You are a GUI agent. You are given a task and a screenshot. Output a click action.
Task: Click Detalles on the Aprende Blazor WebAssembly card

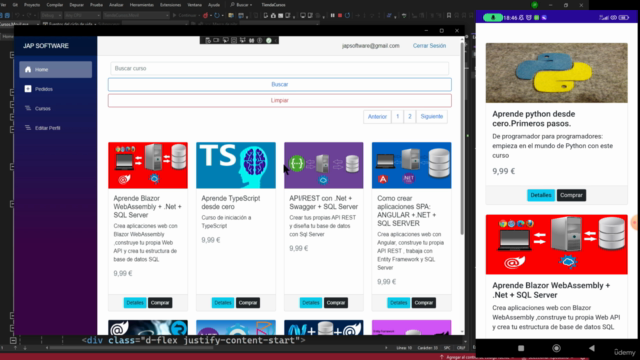(135, 303)
